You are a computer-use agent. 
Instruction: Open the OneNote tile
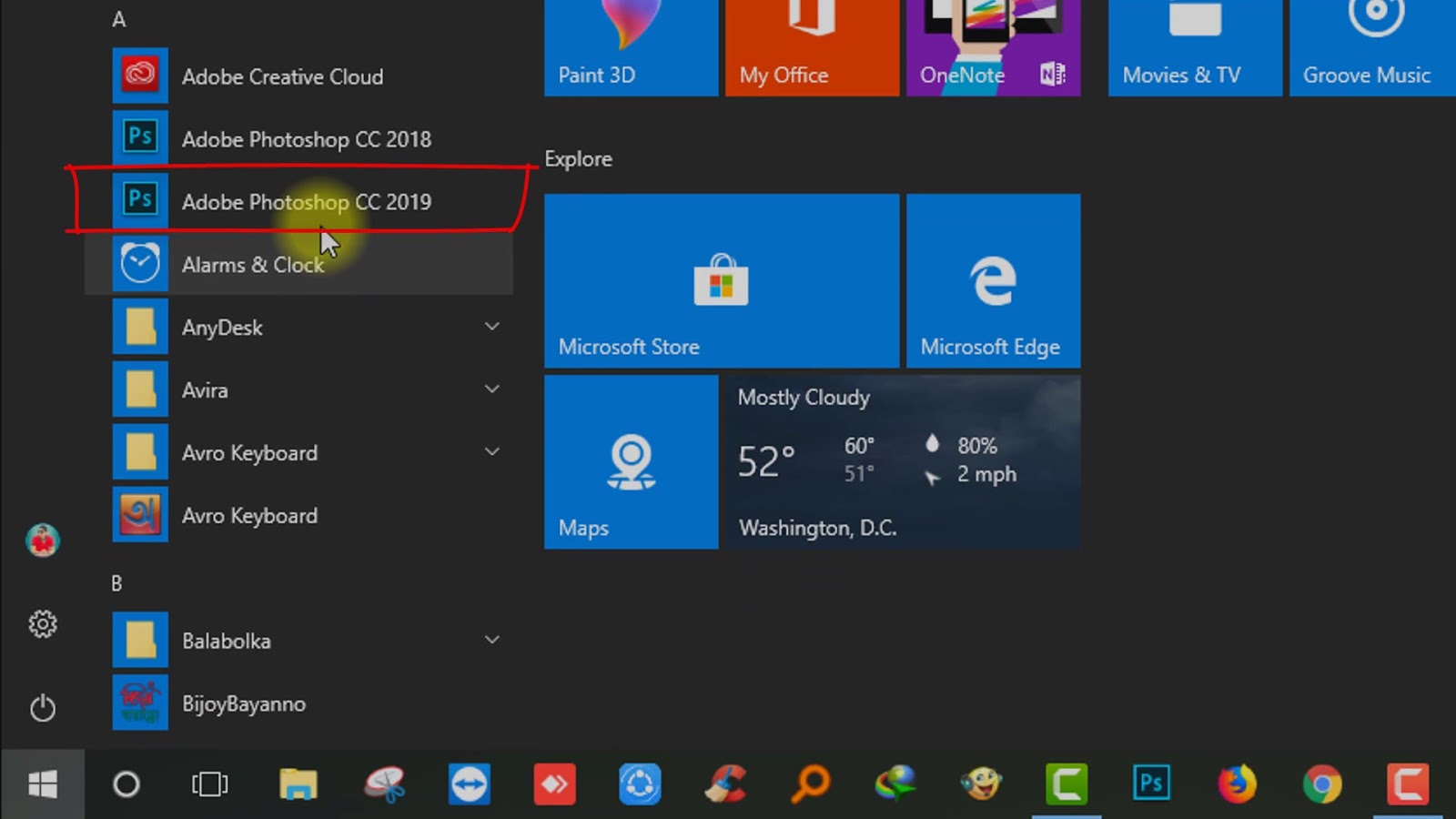993,47
